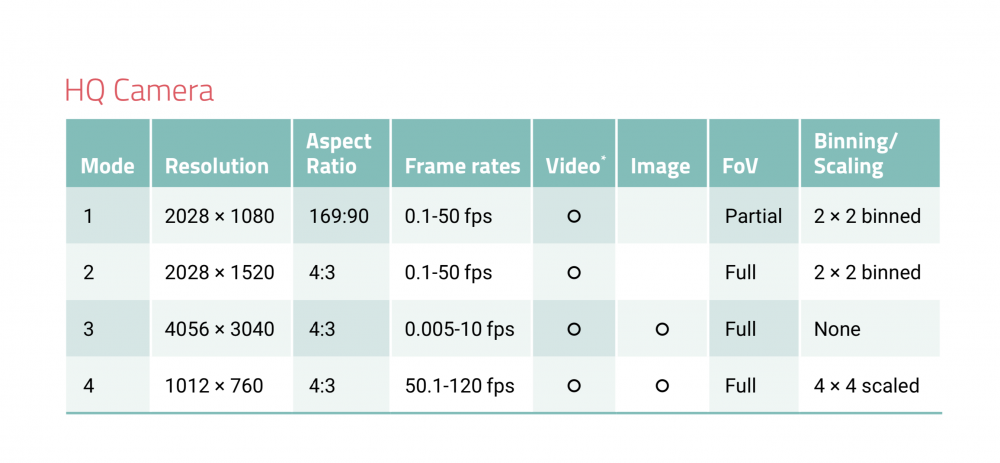
Task: Click the Video circle marker for mode 1
Action: coord(574,216)
